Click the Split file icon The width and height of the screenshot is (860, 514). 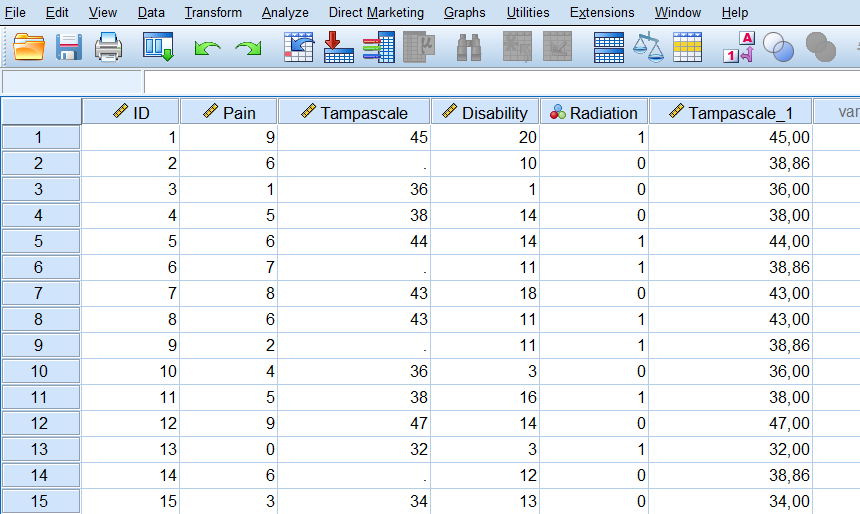click(x=608, y=47)
